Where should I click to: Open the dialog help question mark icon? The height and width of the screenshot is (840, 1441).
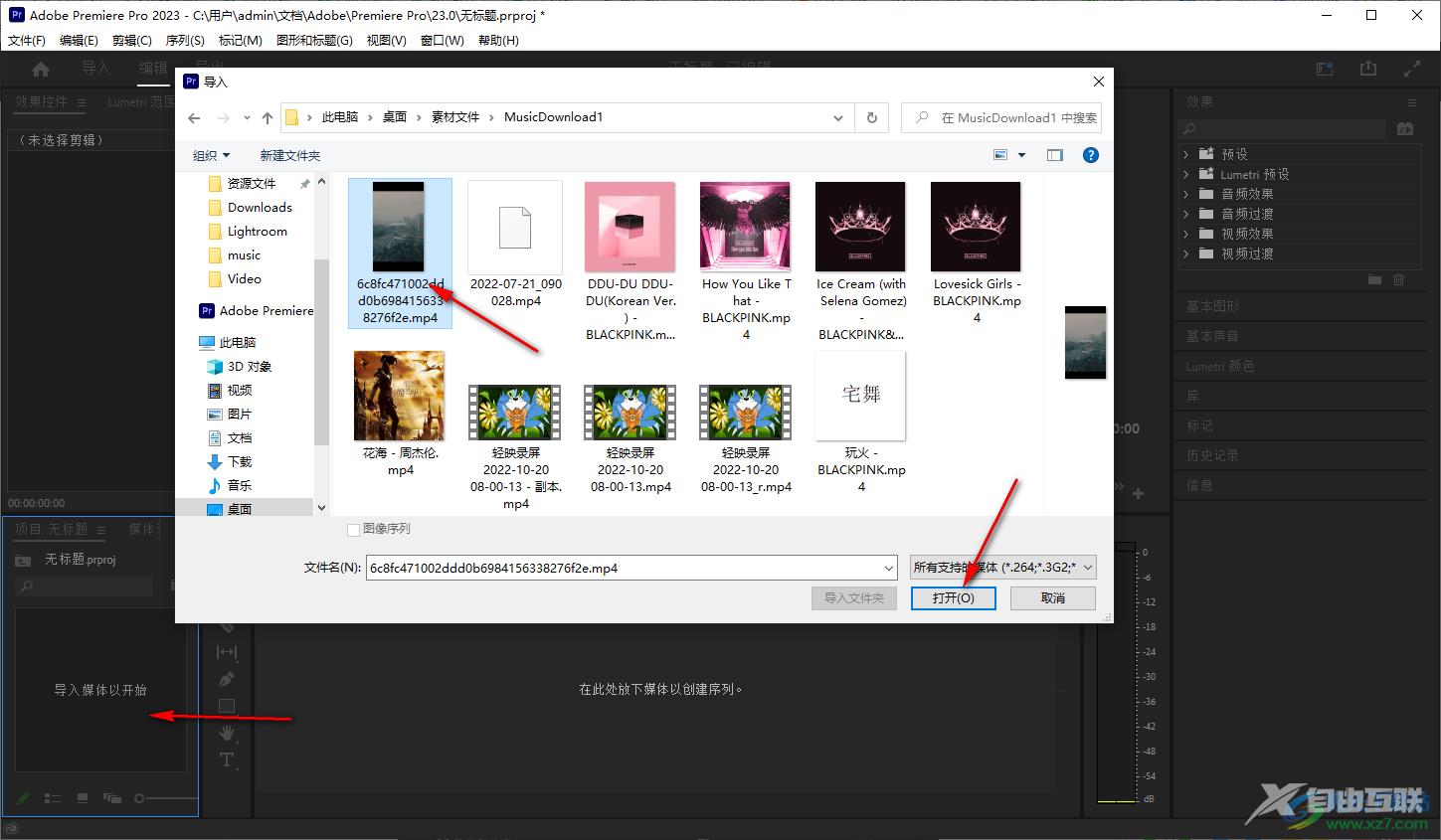pyautogui.click(x=1090, y=155)
